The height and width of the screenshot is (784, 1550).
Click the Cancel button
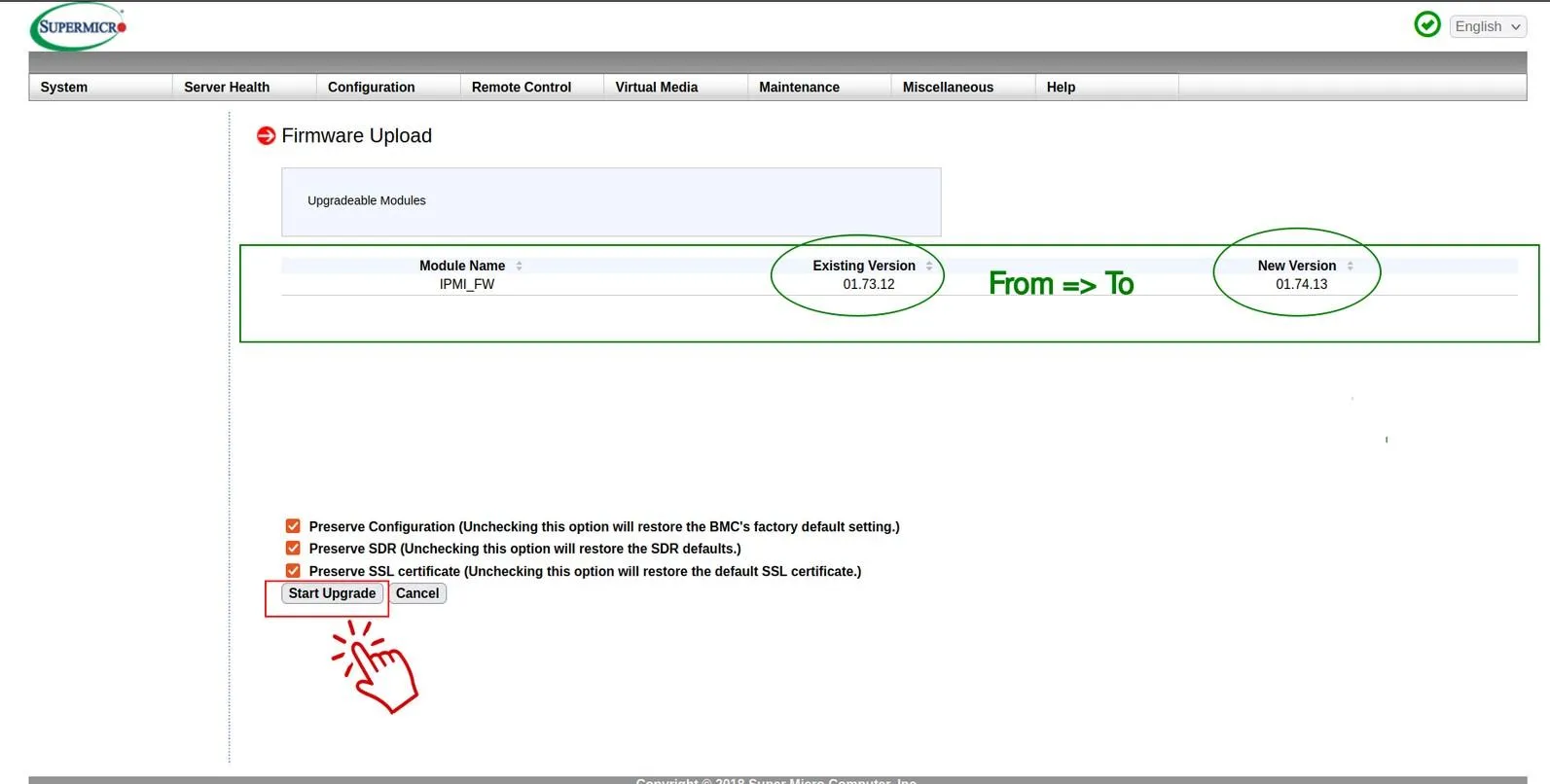417,593
